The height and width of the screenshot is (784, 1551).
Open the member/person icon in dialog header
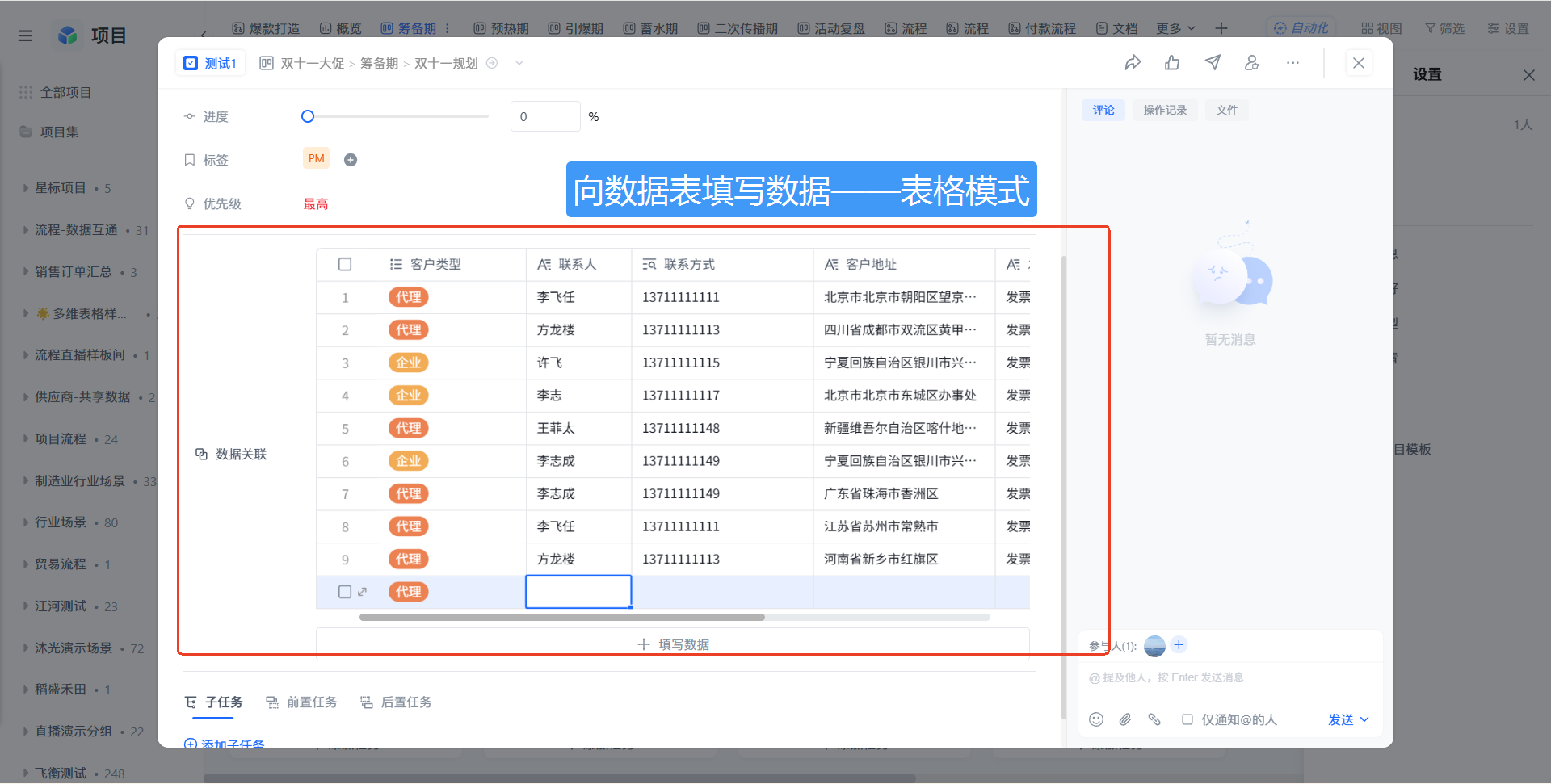pyautogui.click(x=1252, y=63)
